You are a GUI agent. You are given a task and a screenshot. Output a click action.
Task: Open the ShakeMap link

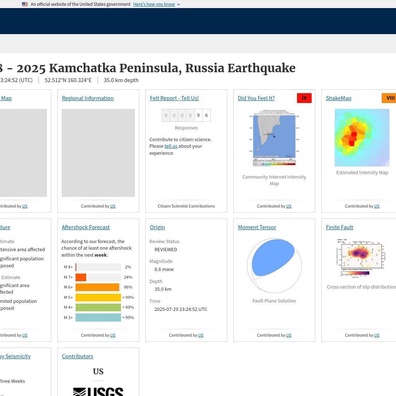click(338, 98)
